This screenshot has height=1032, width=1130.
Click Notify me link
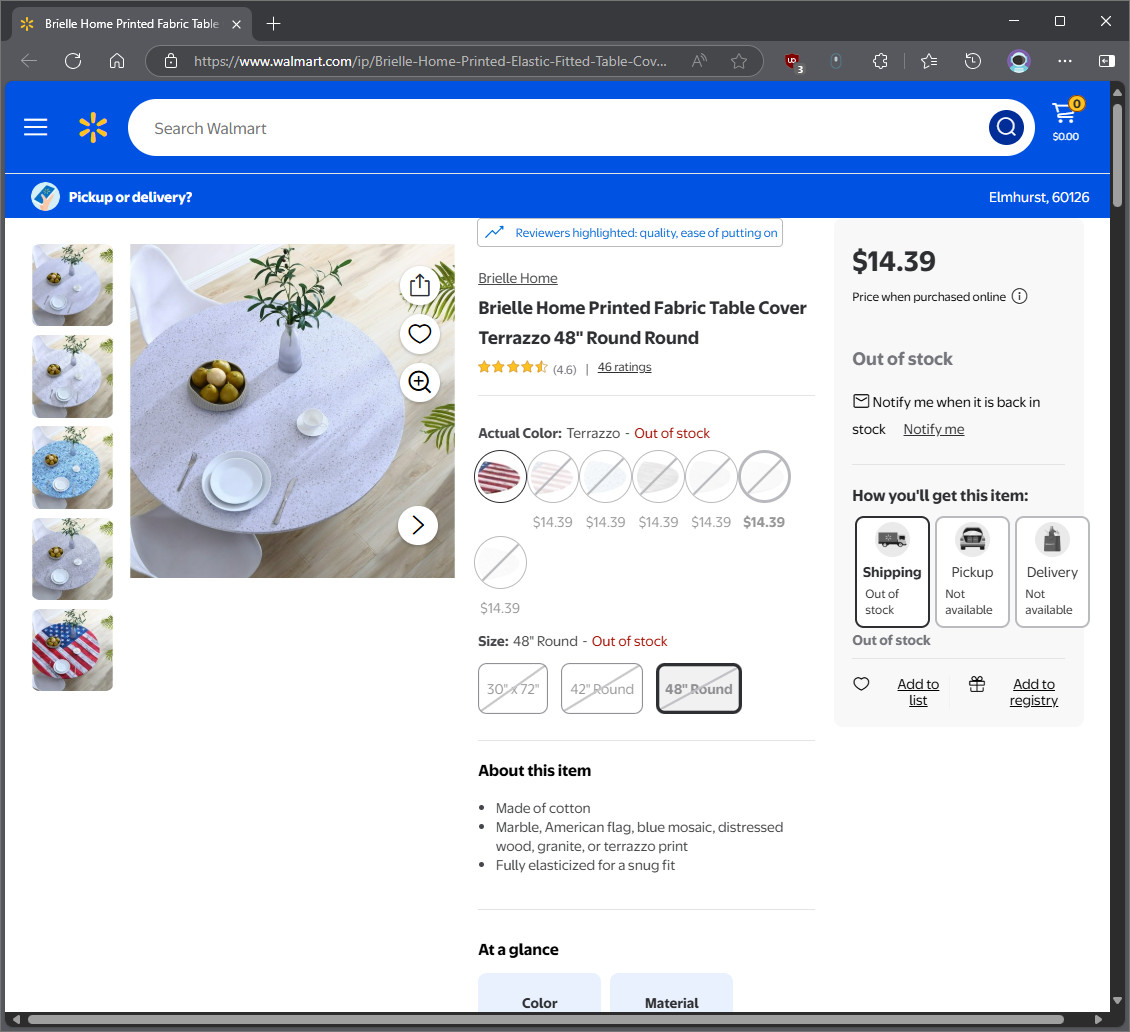(x=933, y=430)
